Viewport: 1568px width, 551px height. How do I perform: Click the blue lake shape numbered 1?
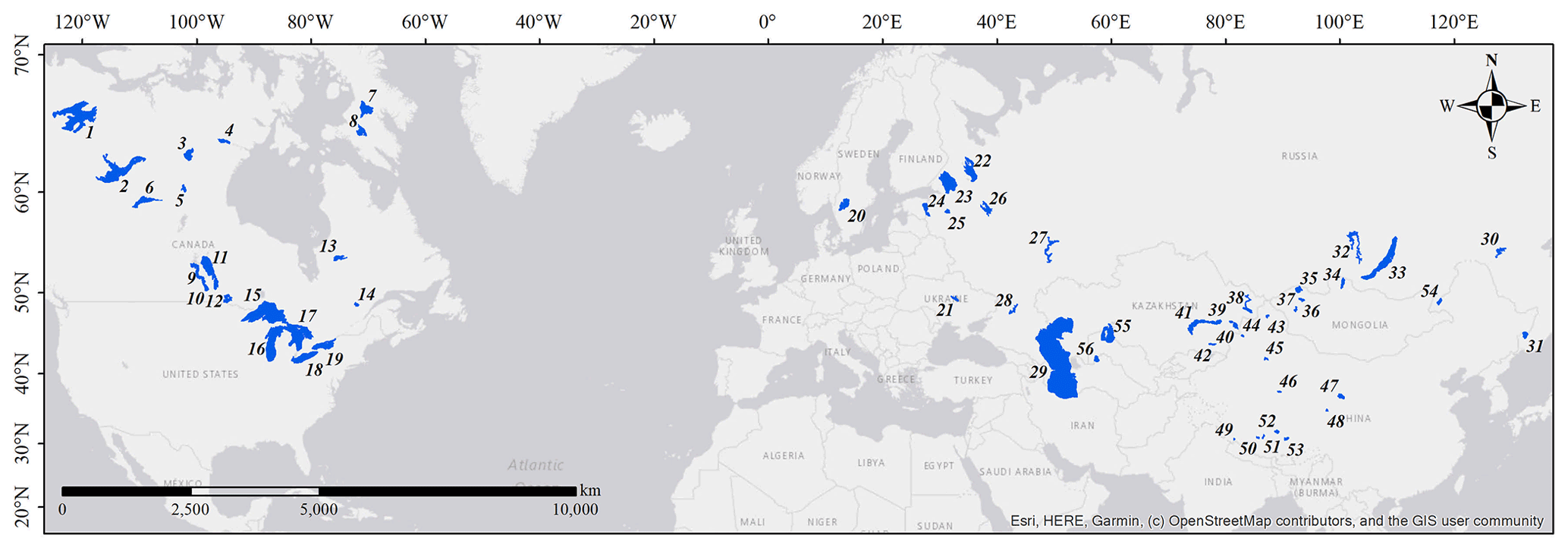(x=74, y=117)
